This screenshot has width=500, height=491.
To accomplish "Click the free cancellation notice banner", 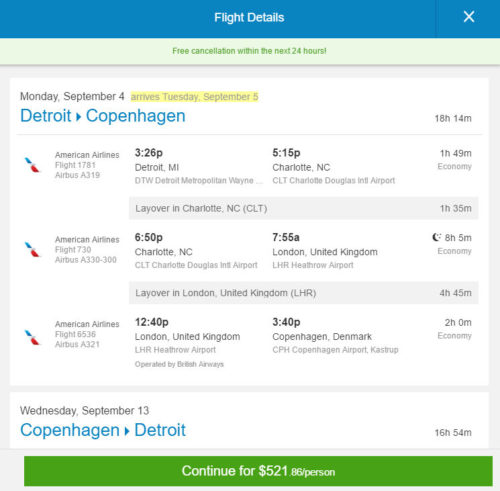I will point(249,51).
